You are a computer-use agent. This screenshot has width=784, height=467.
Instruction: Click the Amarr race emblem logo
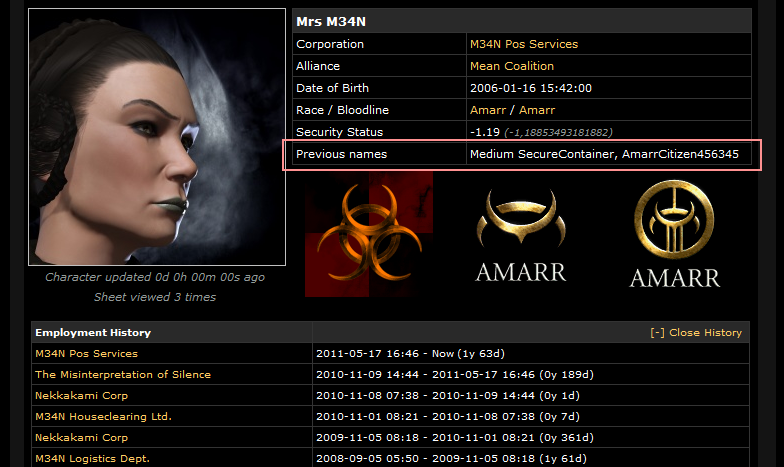(520, 234)
